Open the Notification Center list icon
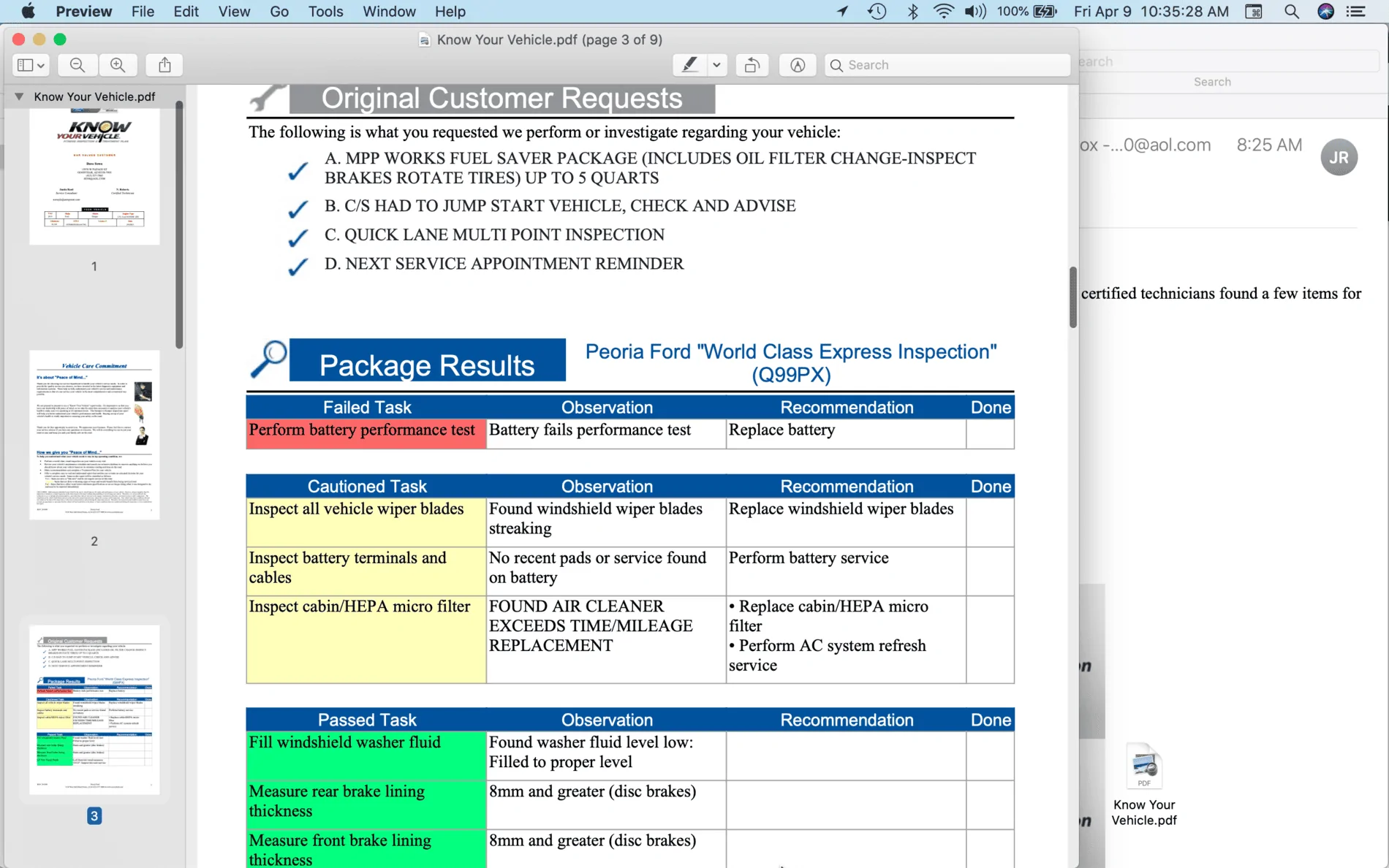This screenshot has width=1389, height=868. [1356, 11]
